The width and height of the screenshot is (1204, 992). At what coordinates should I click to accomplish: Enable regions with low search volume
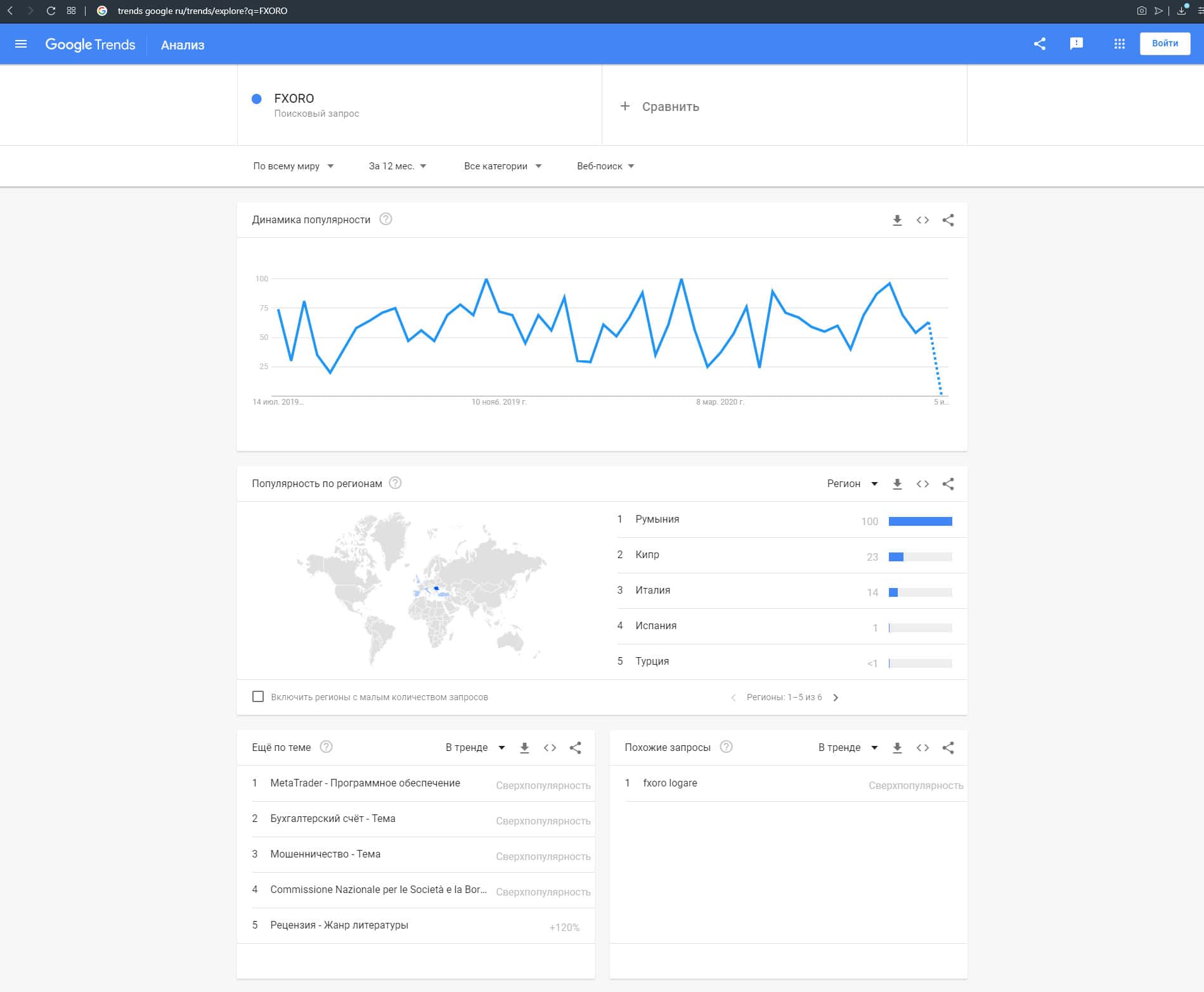[x=258, y=696]
